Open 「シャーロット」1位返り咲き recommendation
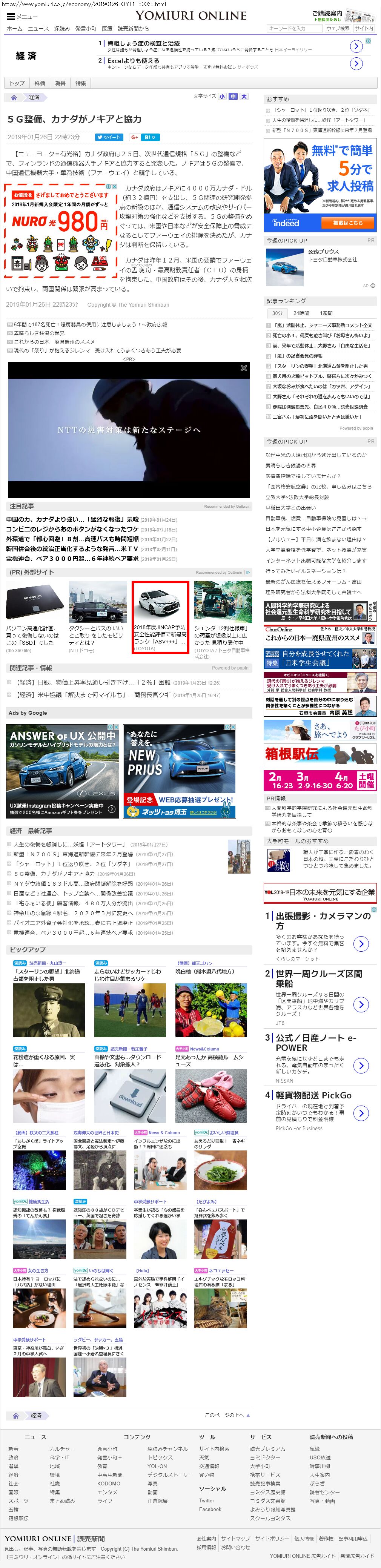Screen dimensions: 381x1568 [x=322, y=110]
